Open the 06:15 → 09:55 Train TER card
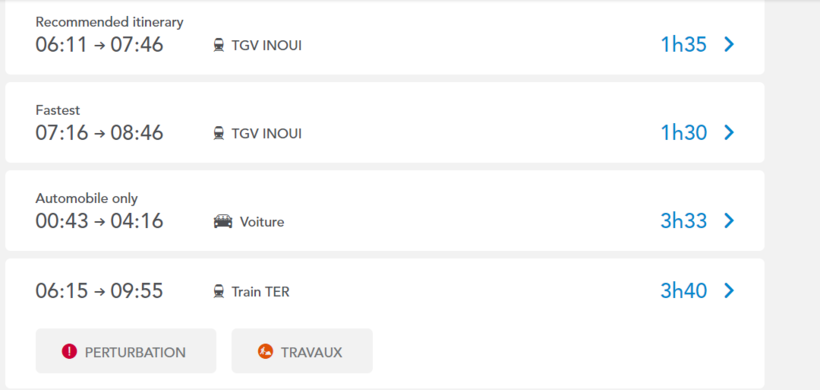This screenshot has height=390, width=820. (385, 324)
